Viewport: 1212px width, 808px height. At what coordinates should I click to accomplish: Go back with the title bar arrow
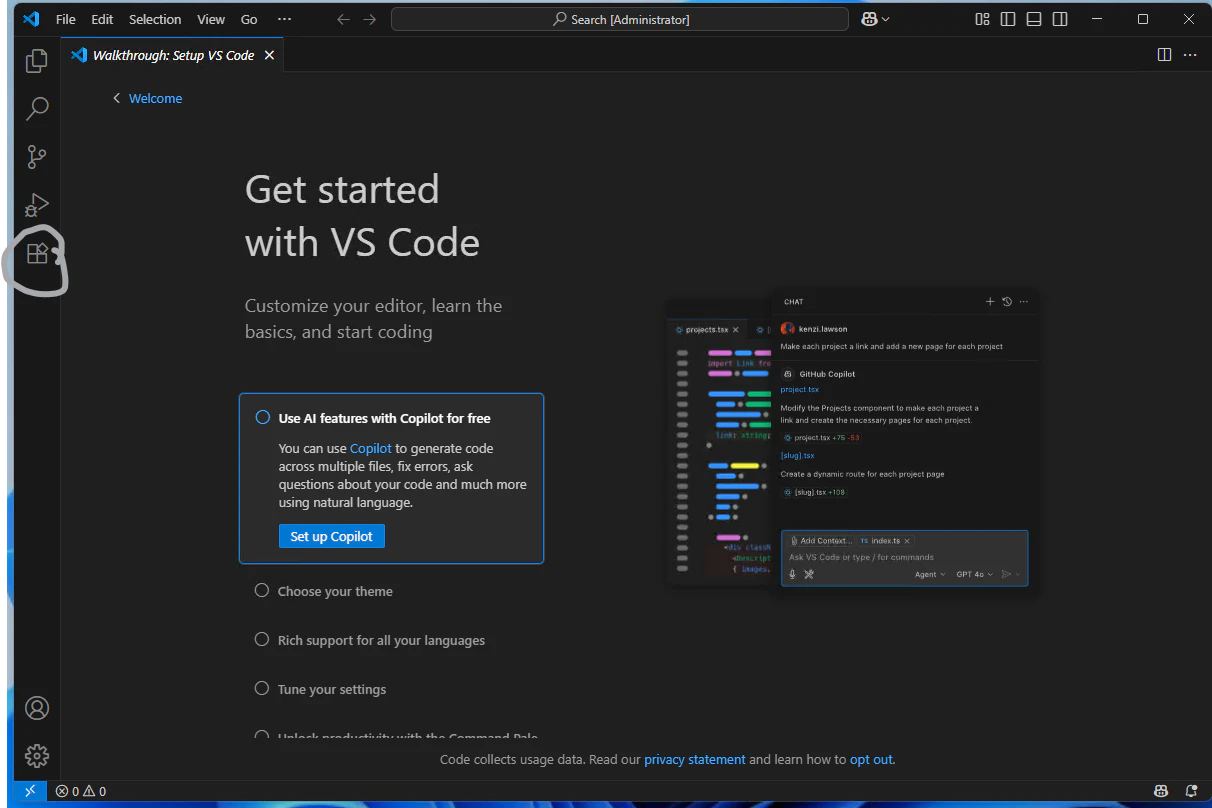click(343, 19)
